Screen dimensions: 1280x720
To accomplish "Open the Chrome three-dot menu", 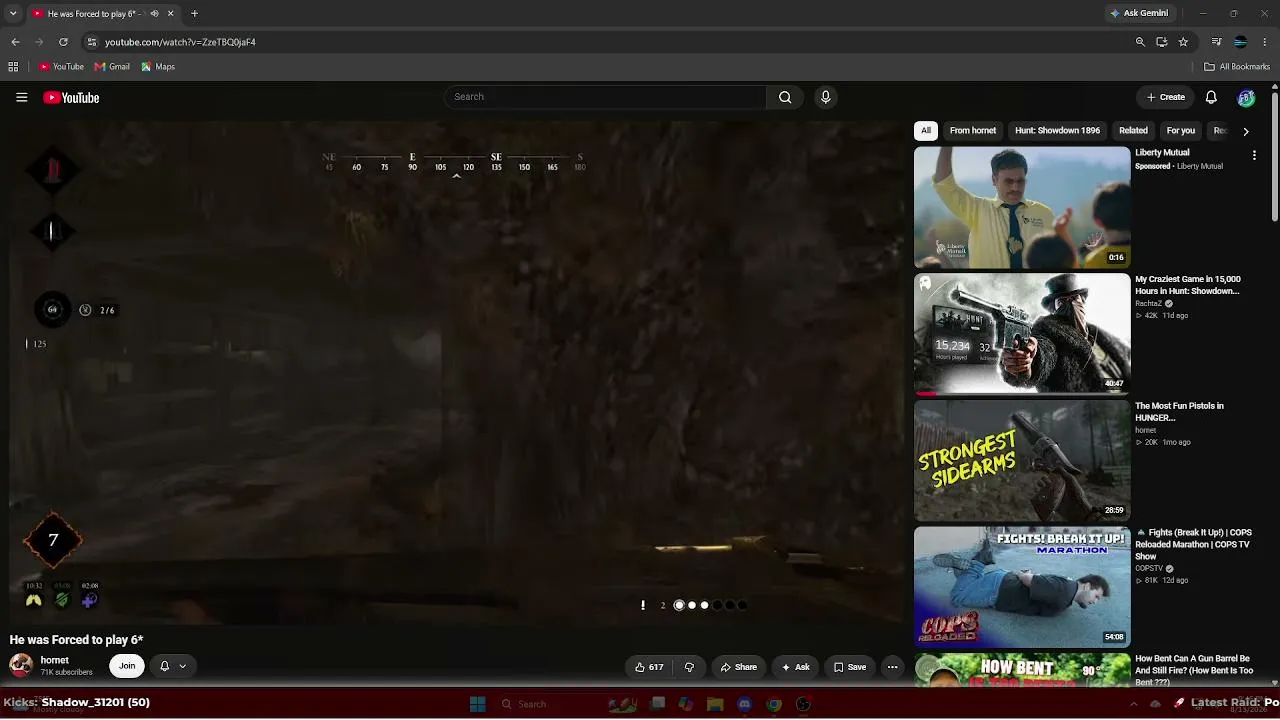I will point(1265,42).
